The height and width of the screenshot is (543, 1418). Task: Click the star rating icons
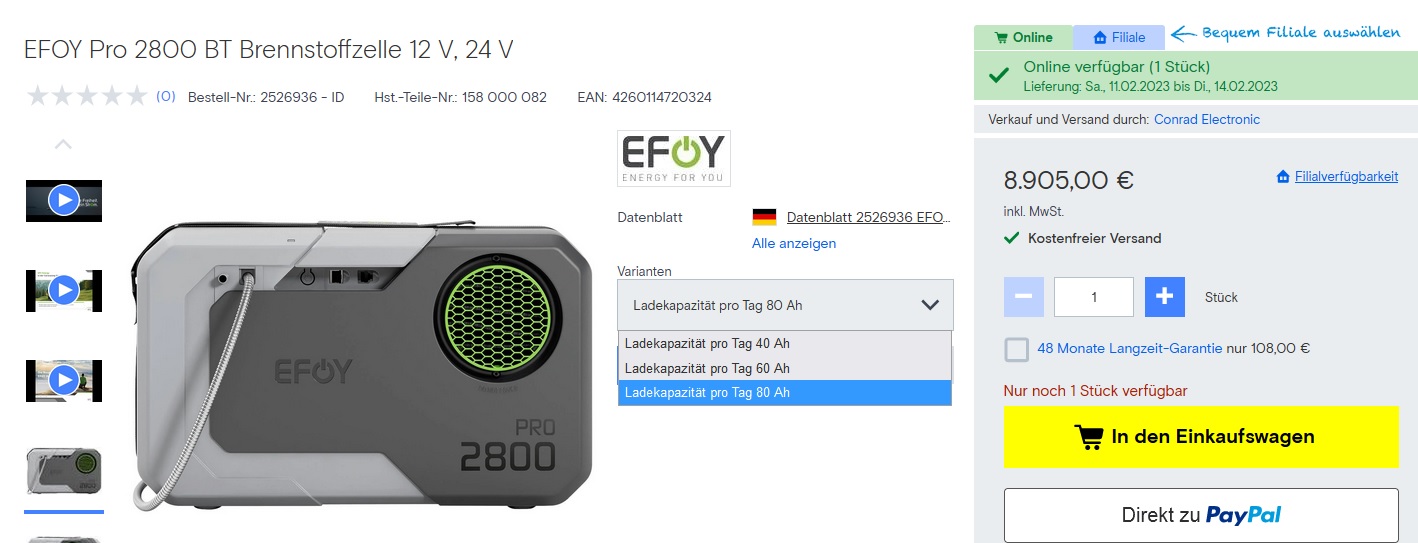pyautogui.click(x=87, y=97)
